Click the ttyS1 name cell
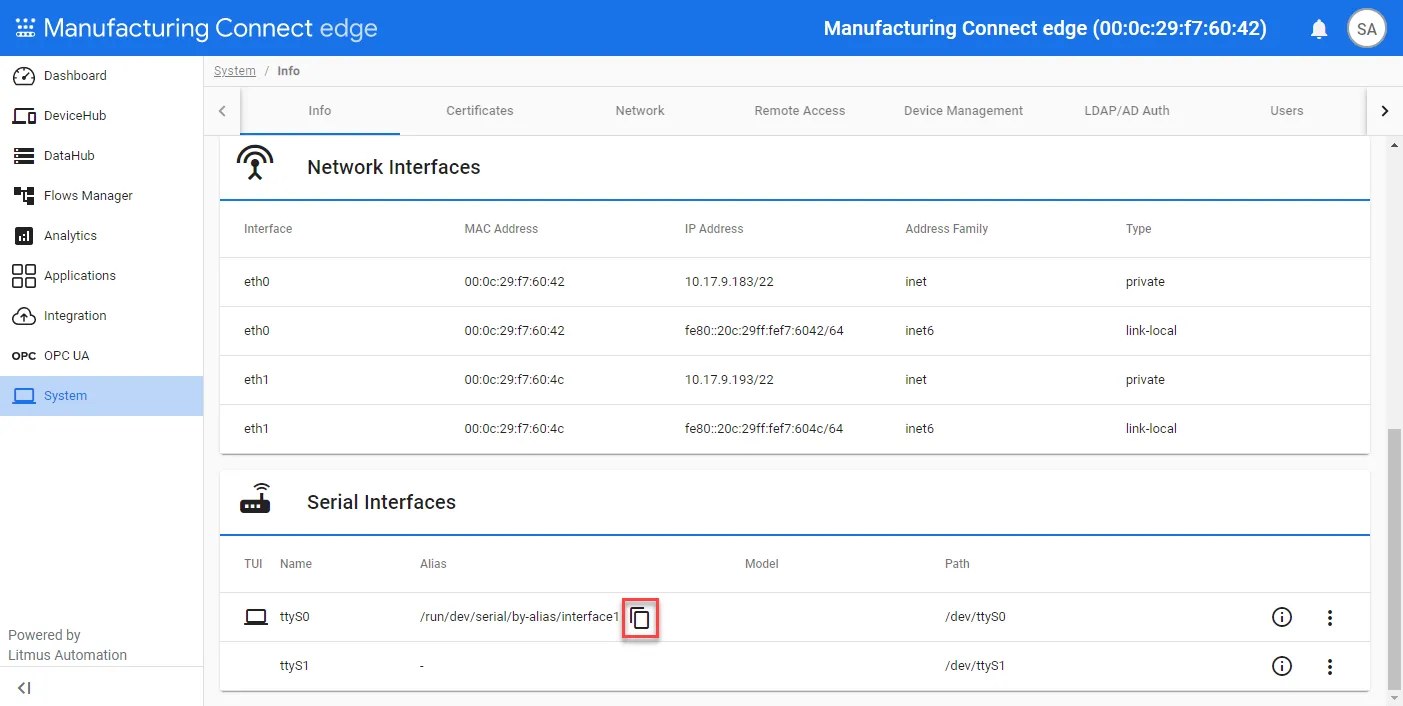 (295, 666)
